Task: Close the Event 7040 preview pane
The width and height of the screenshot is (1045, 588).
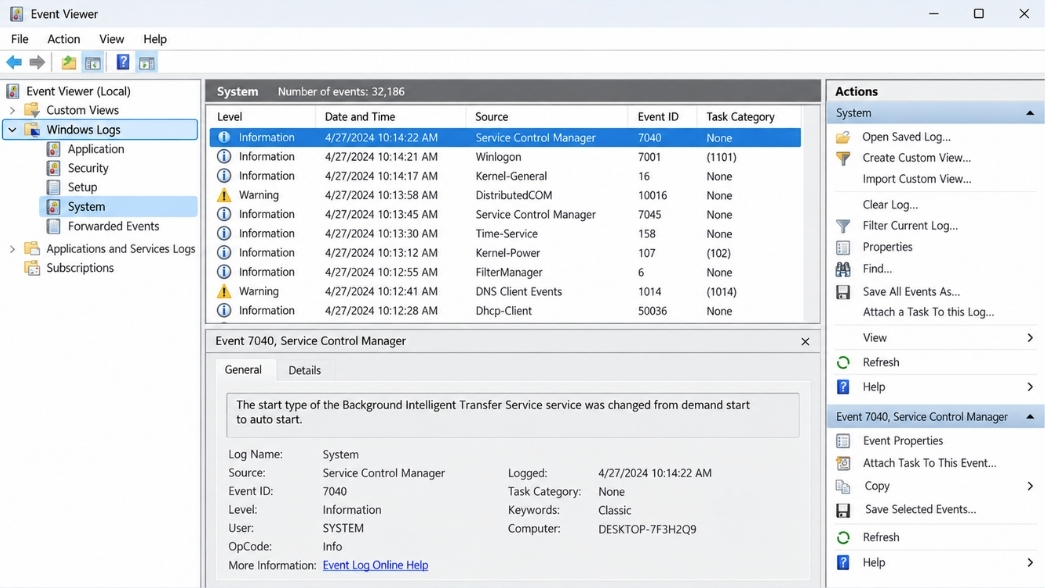Action: pyautogui.click(x=805, y=341)
